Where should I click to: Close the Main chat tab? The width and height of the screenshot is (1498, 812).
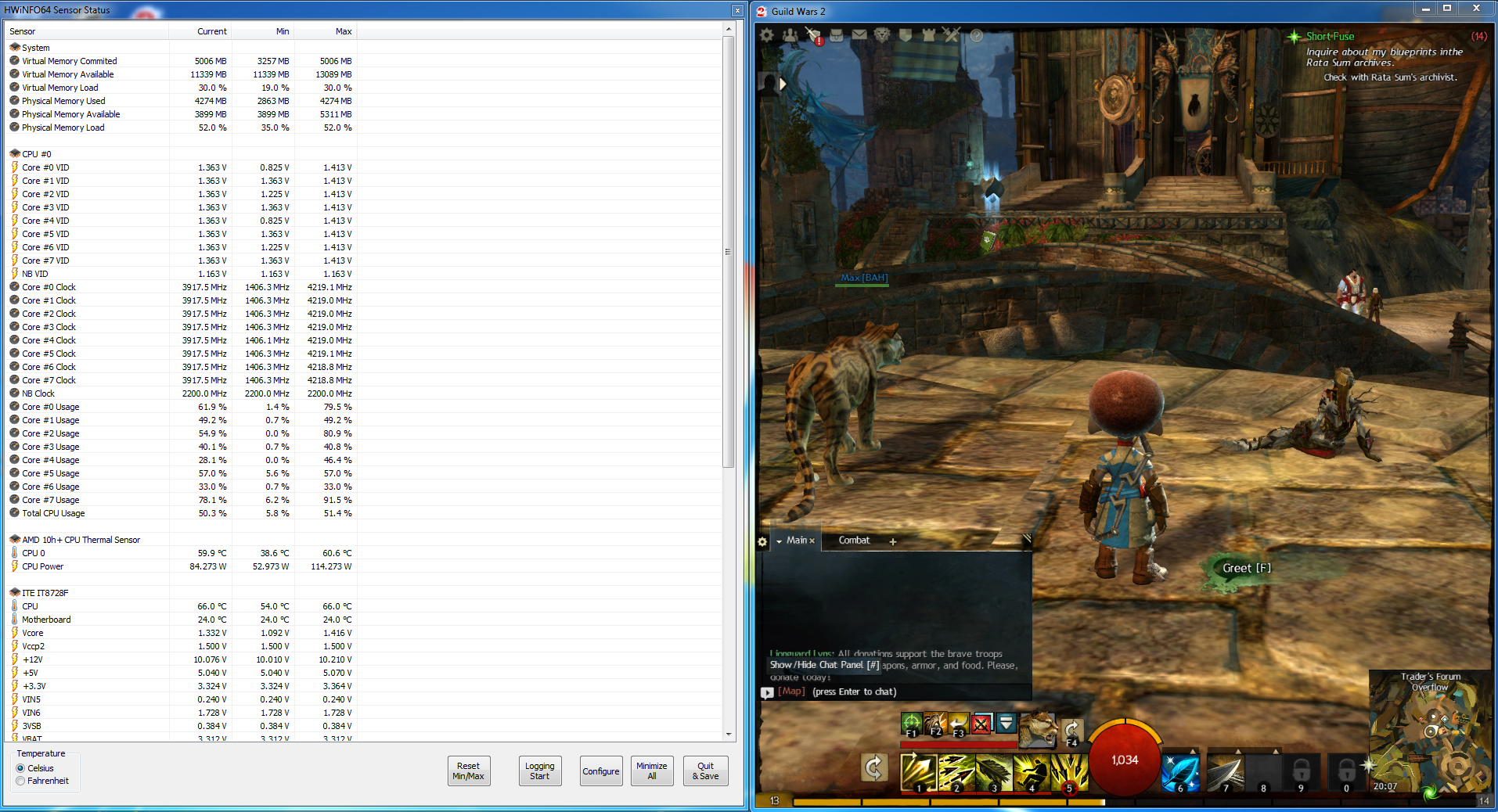coord(812,541)
